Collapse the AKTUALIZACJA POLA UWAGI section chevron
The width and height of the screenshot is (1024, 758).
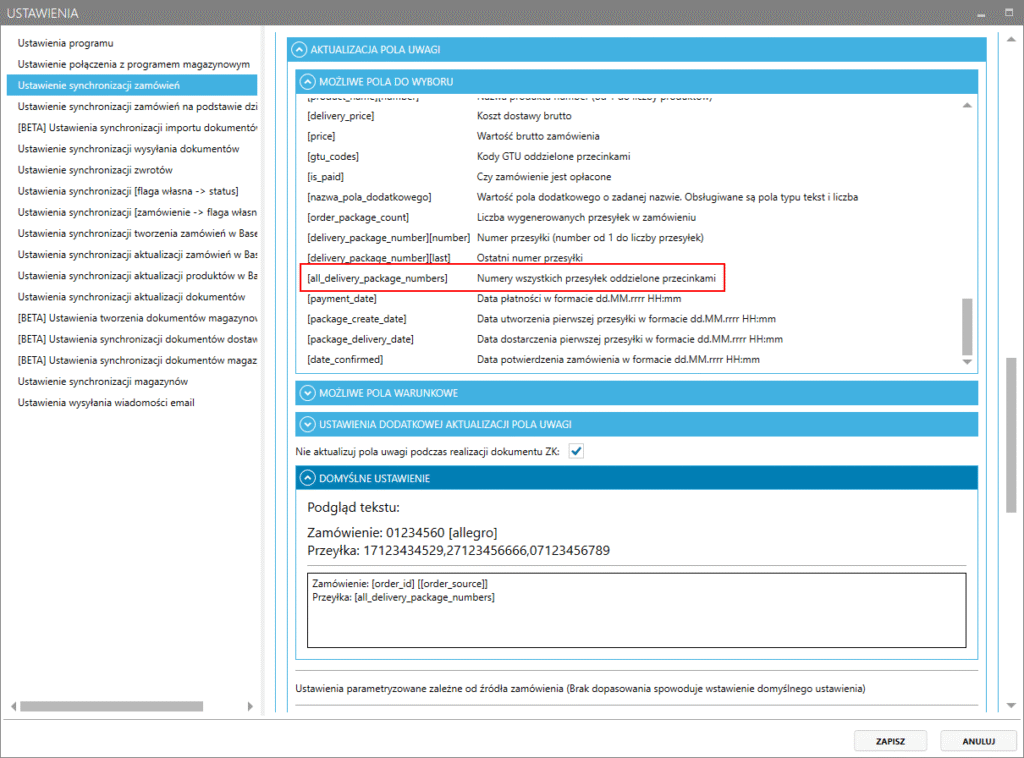pos(297,49)
